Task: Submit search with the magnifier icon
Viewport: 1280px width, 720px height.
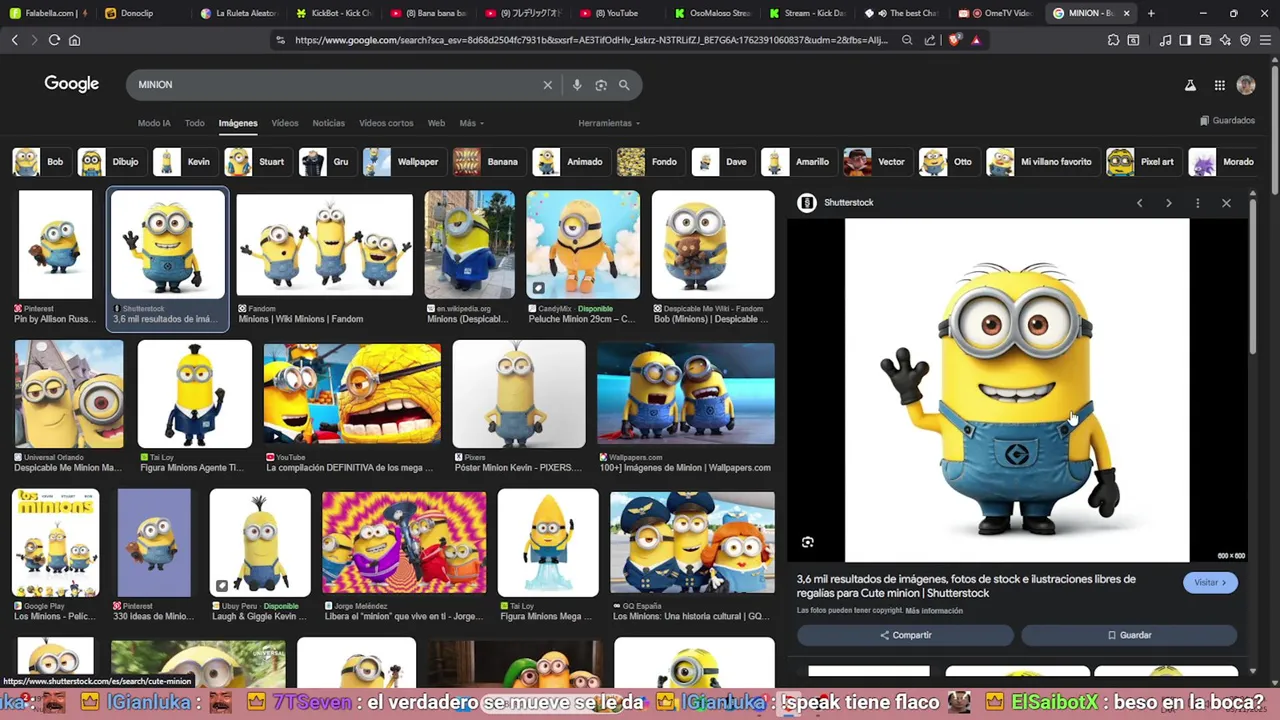Action: click(x=624, y=85)
